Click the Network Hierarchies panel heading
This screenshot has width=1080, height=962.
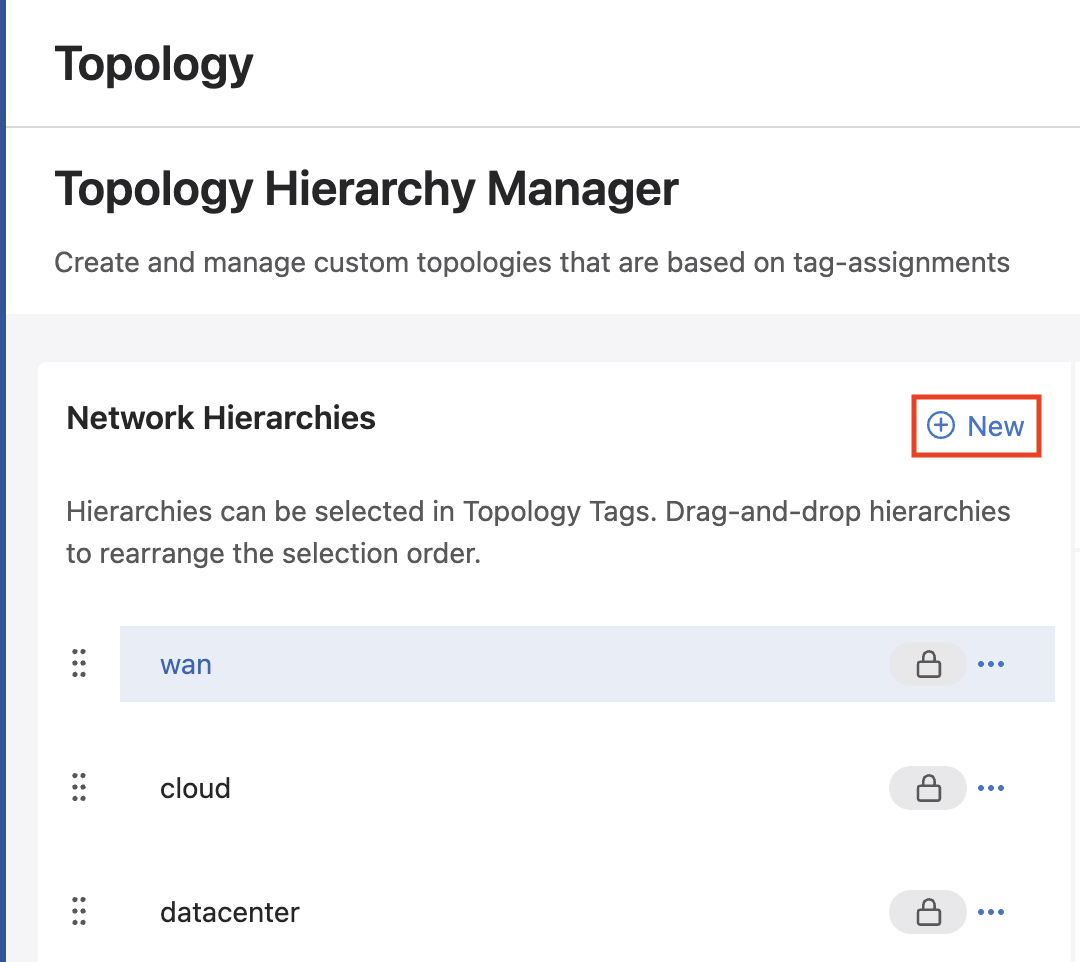coord(221,418)
